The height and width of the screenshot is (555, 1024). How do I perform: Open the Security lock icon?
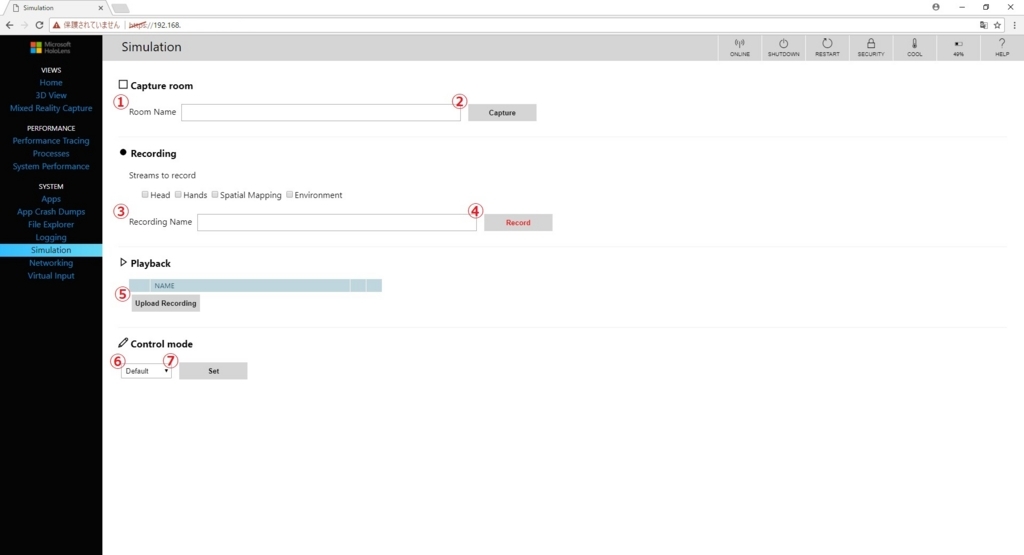pyautogui.click(x=871, y=48)
